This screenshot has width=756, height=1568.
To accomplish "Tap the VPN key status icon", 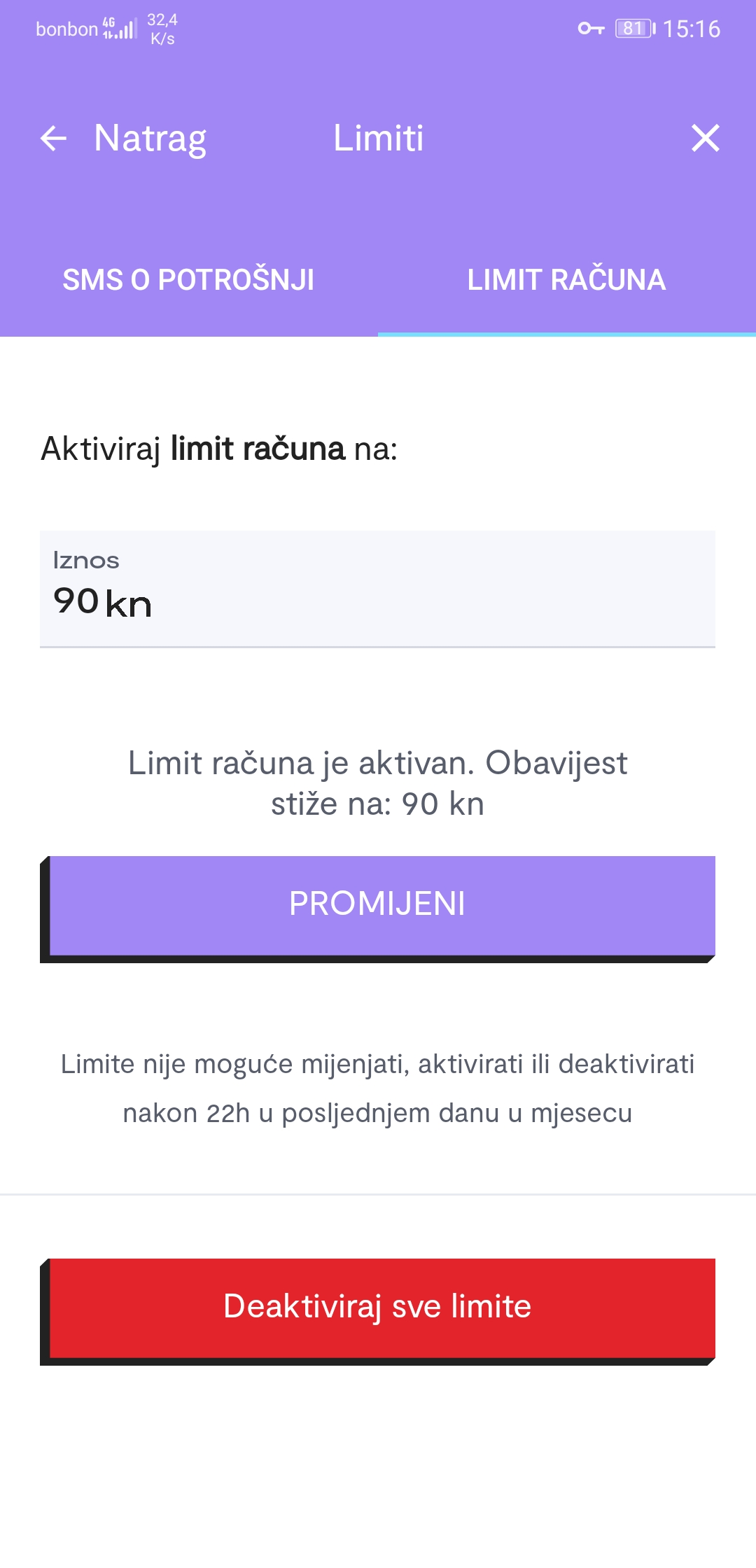I will (591, 29).
